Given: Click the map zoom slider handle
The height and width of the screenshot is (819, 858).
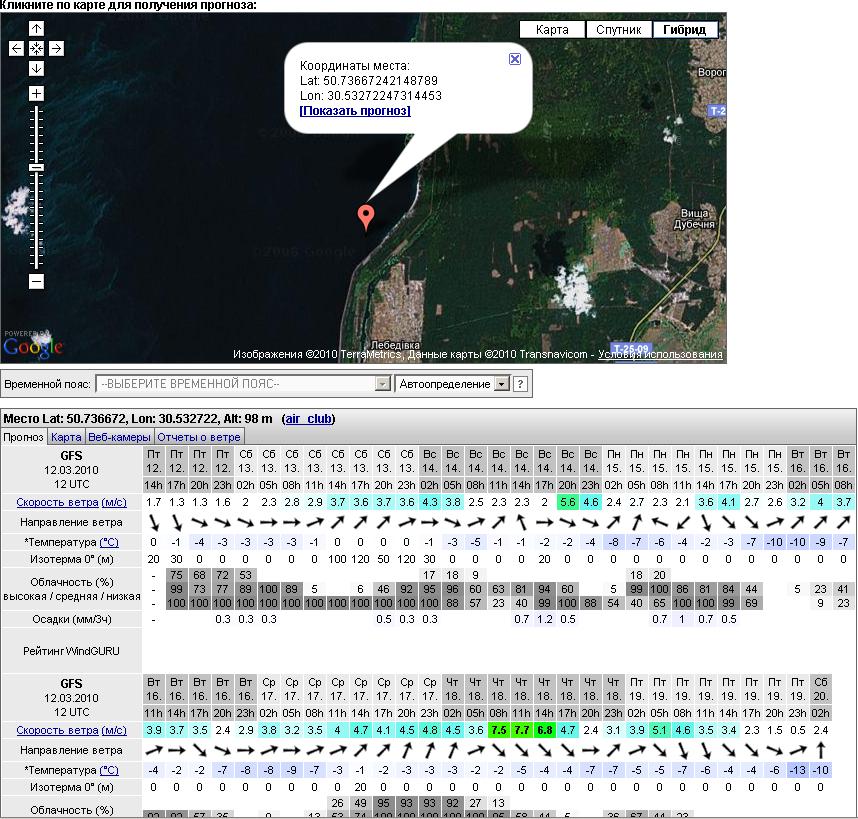Looking at the screenshot, I should pyautogui.click(x=36, y=167).
